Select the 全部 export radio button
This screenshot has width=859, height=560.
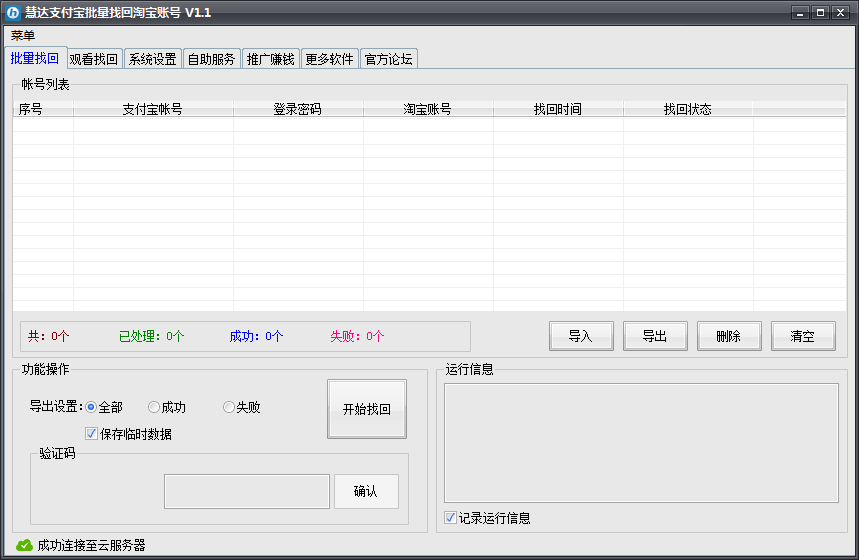click(x=91, y=407)
